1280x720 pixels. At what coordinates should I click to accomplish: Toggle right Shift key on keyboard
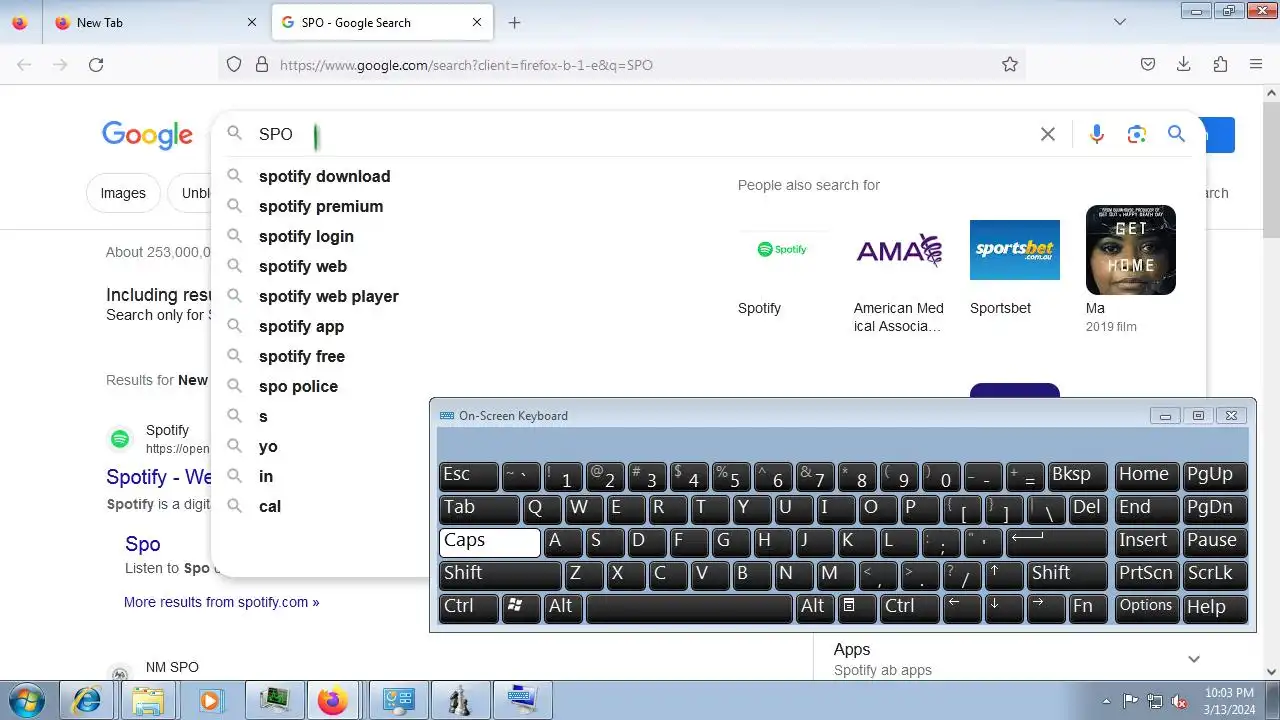click(1068, 575)
